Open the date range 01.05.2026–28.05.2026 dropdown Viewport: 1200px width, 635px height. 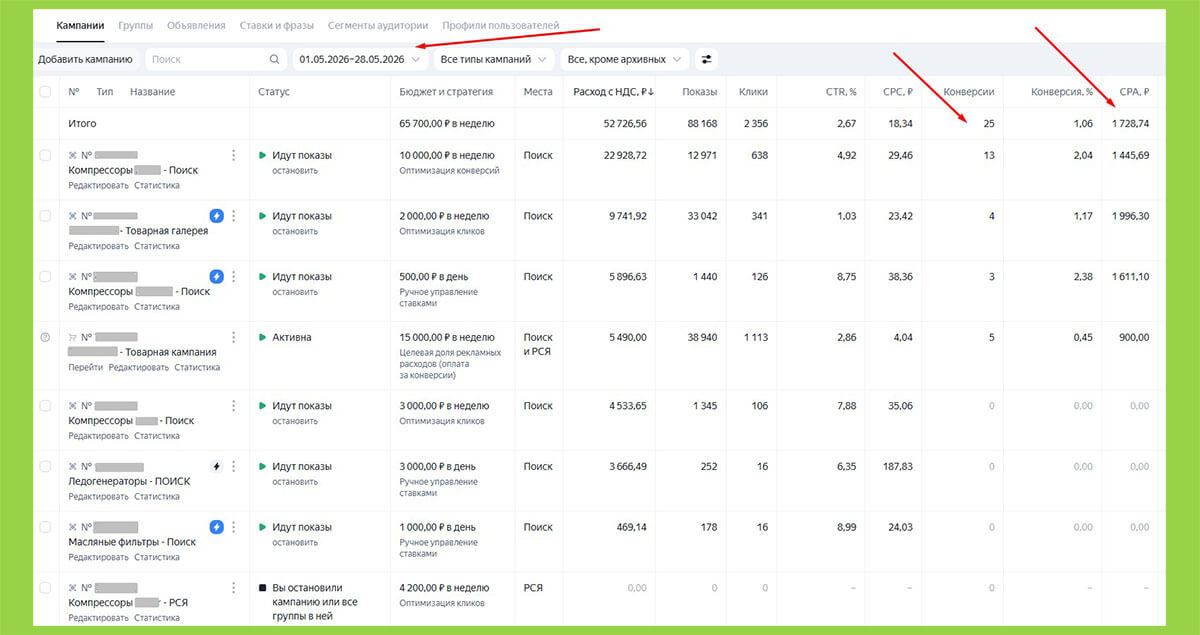point(359,60)
